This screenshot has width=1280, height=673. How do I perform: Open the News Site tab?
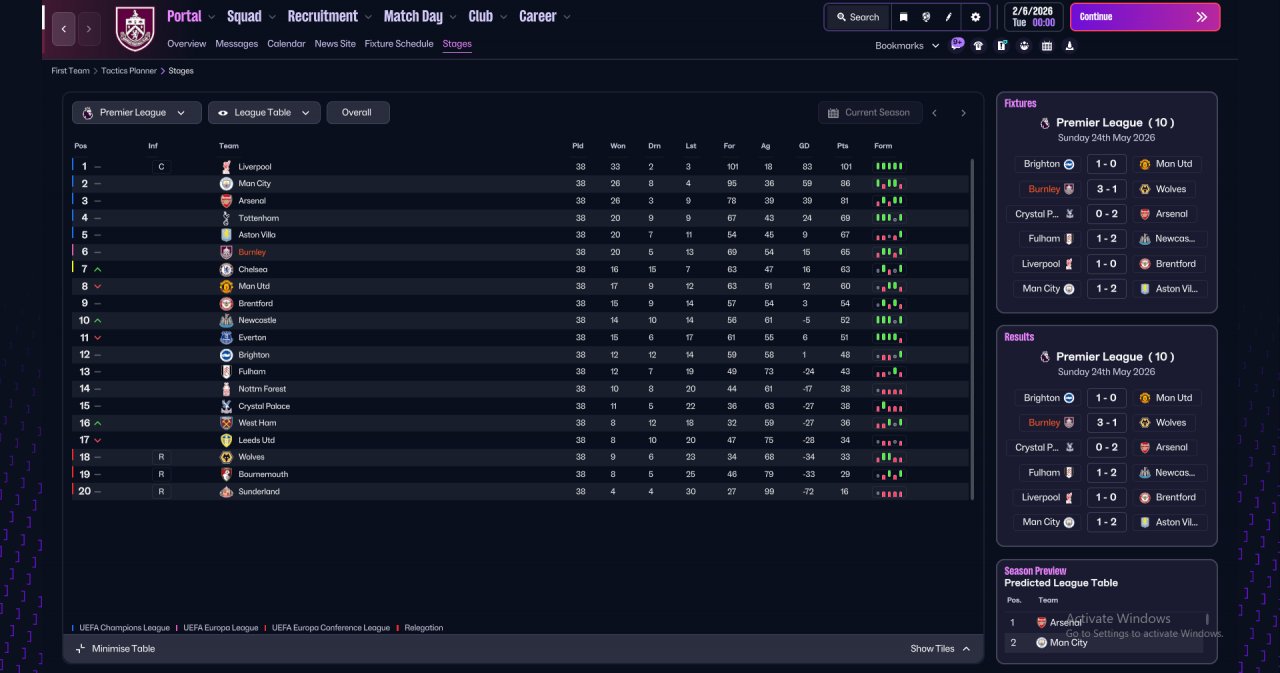pos(335,44)
